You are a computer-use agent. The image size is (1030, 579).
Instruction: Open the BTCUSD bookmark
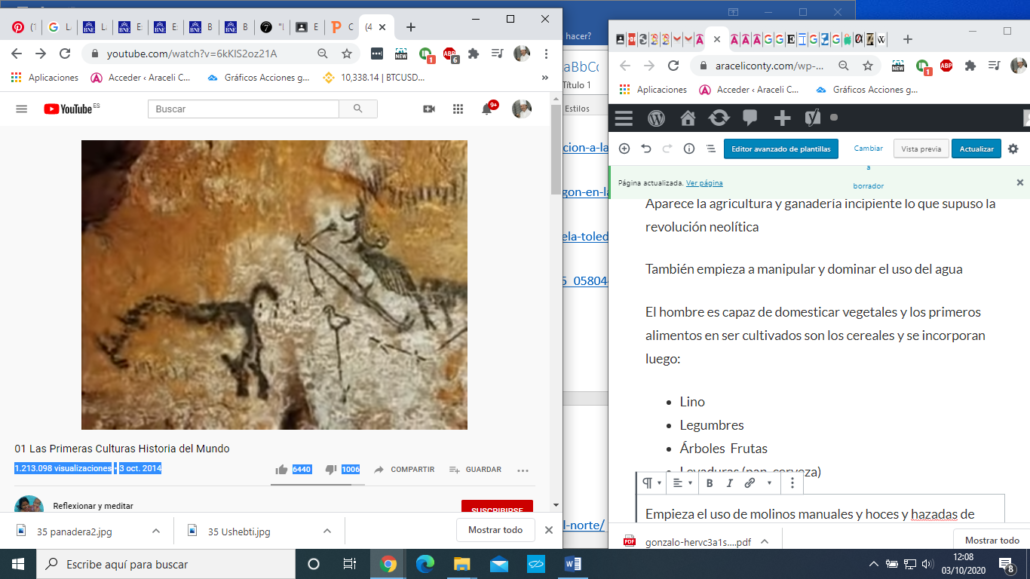coord(374,78)
